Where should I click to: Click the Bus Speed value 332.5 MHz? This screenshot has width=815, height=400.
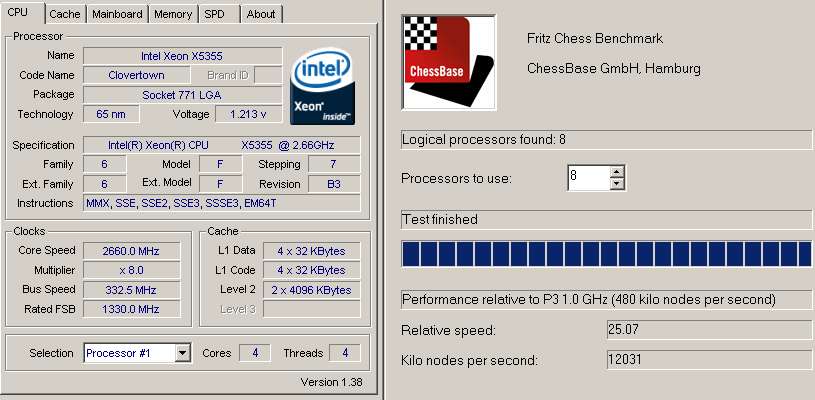click(132, 290)
